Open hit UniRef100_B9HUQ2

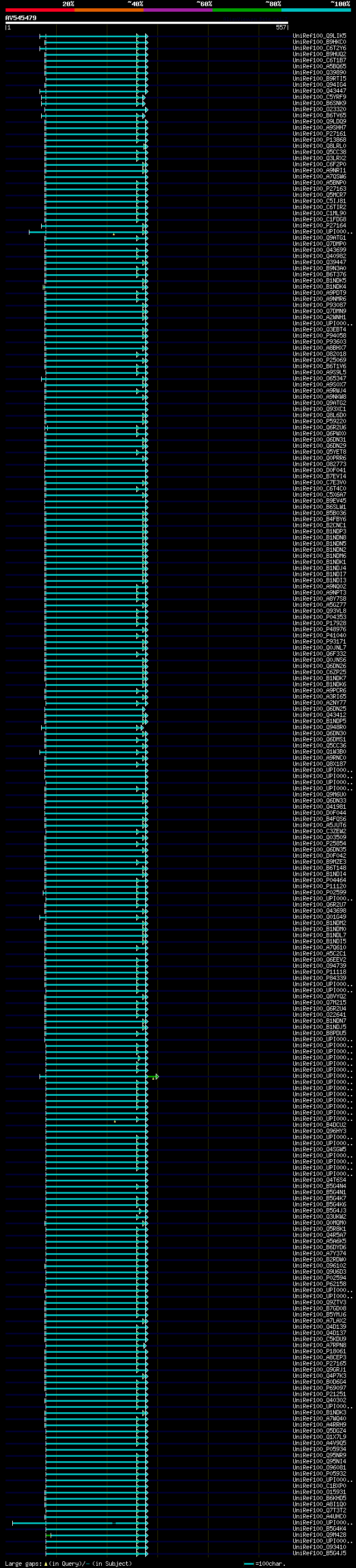(x=319, y=54)
